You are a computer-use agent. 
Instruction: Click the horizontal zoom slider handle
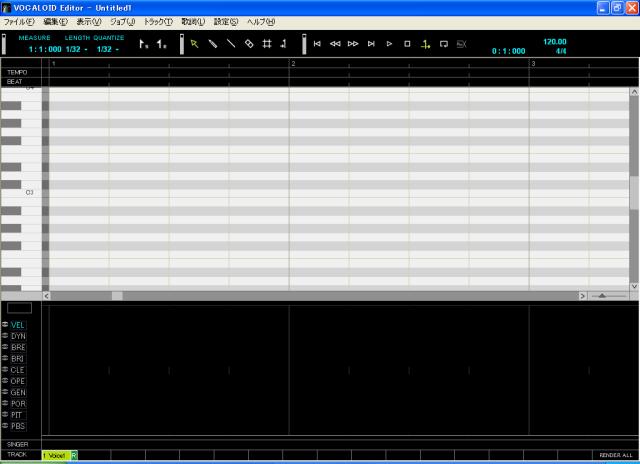tap(602, 295)
